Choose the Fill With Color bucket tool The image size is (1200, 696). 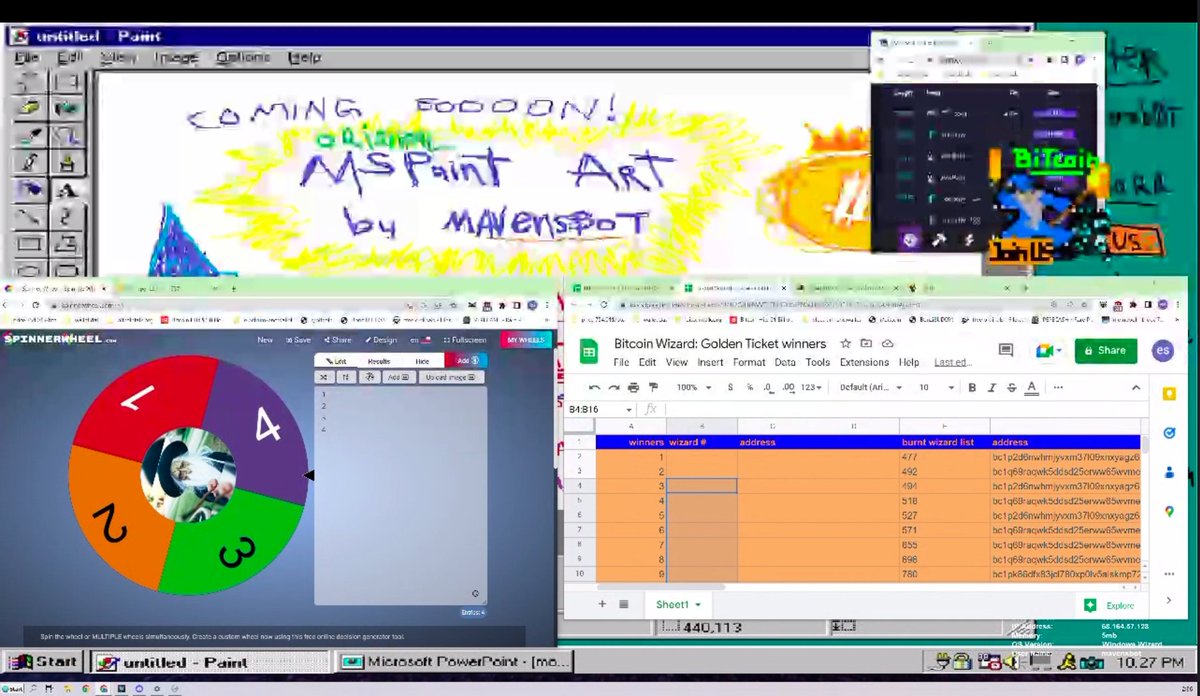[66, 108]
